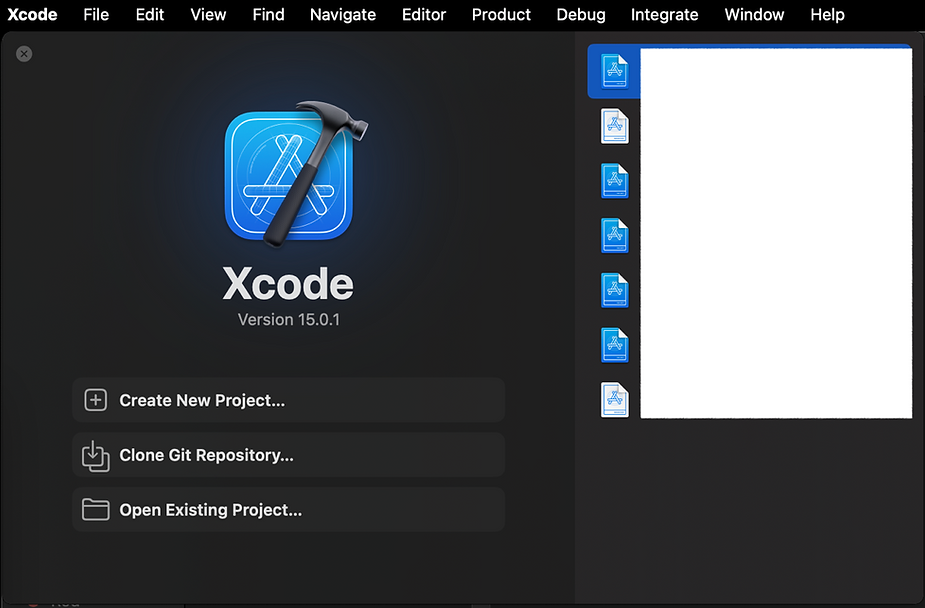Open the Navigate menu
Screen dimensions: 925x608
click(342, 15)
